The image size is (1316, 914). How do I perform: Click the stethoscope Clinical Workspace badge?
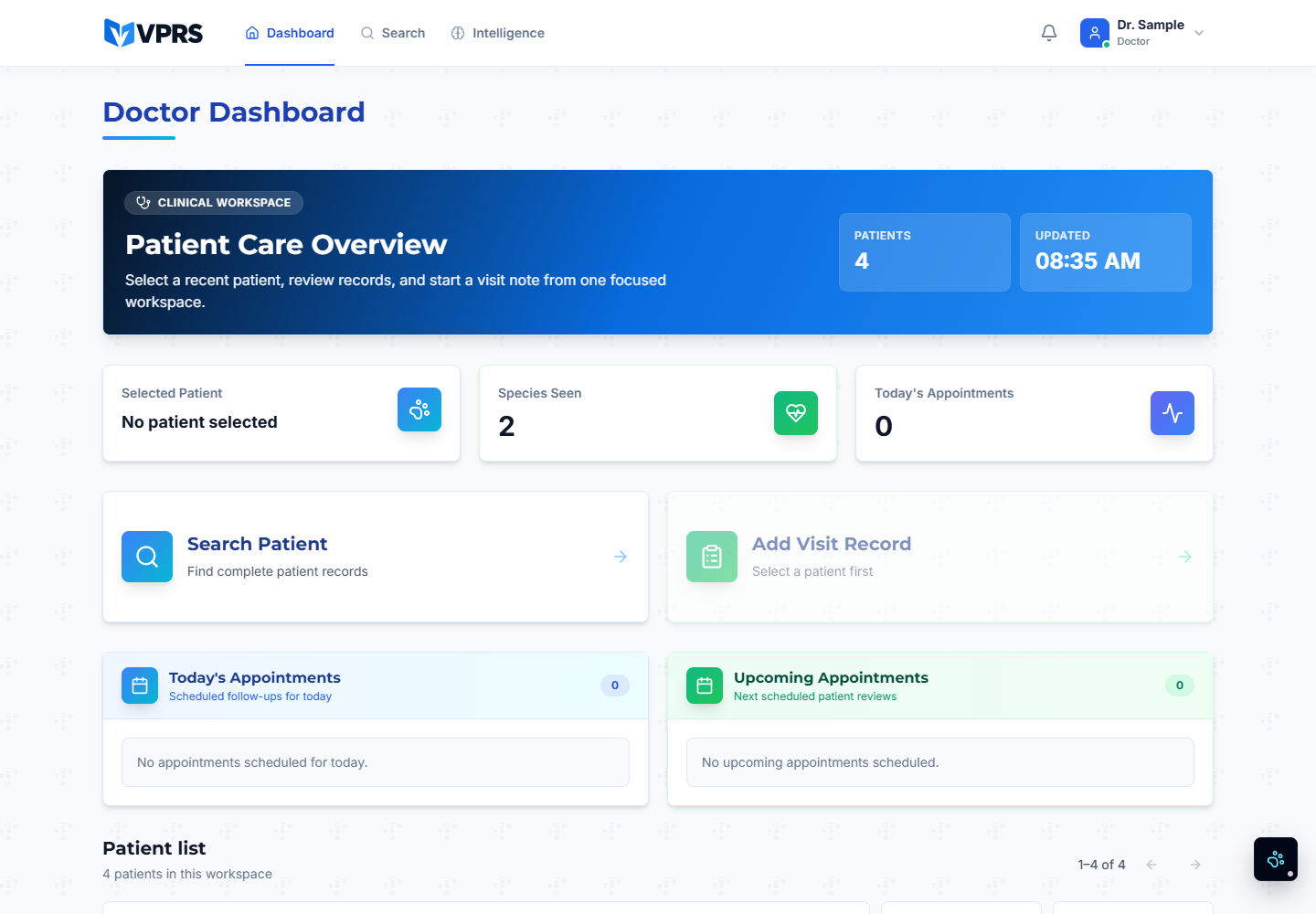click(x=214, y=203)
